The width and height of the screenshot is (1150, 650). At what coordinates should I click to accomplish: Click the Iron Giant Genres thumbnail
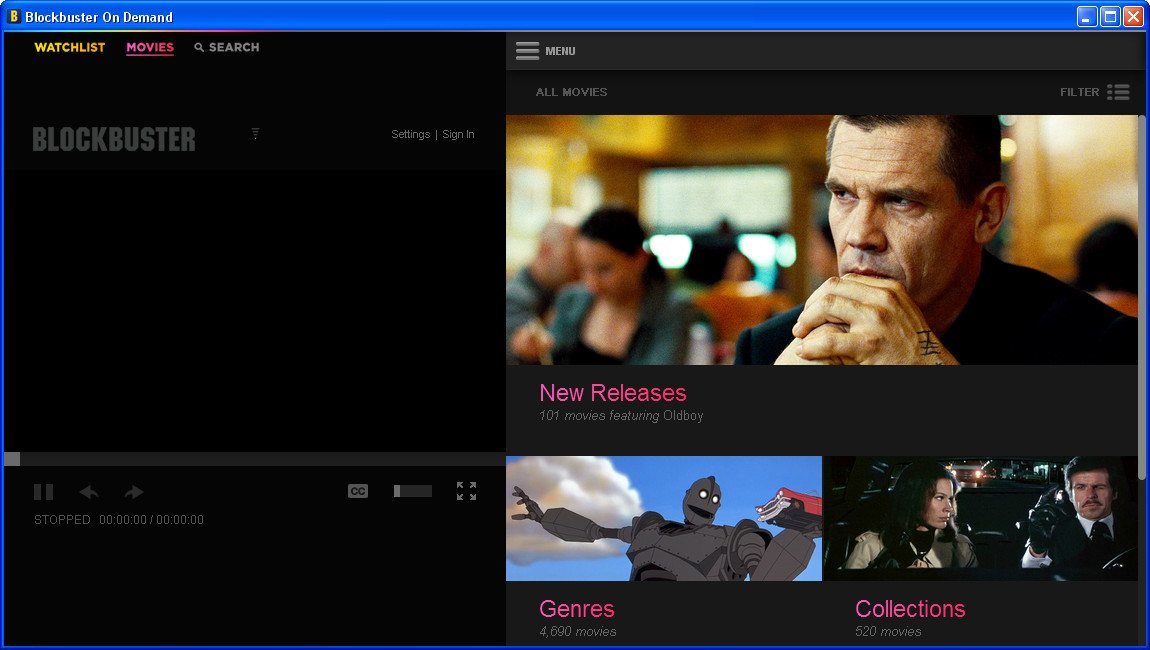(664, 519)
